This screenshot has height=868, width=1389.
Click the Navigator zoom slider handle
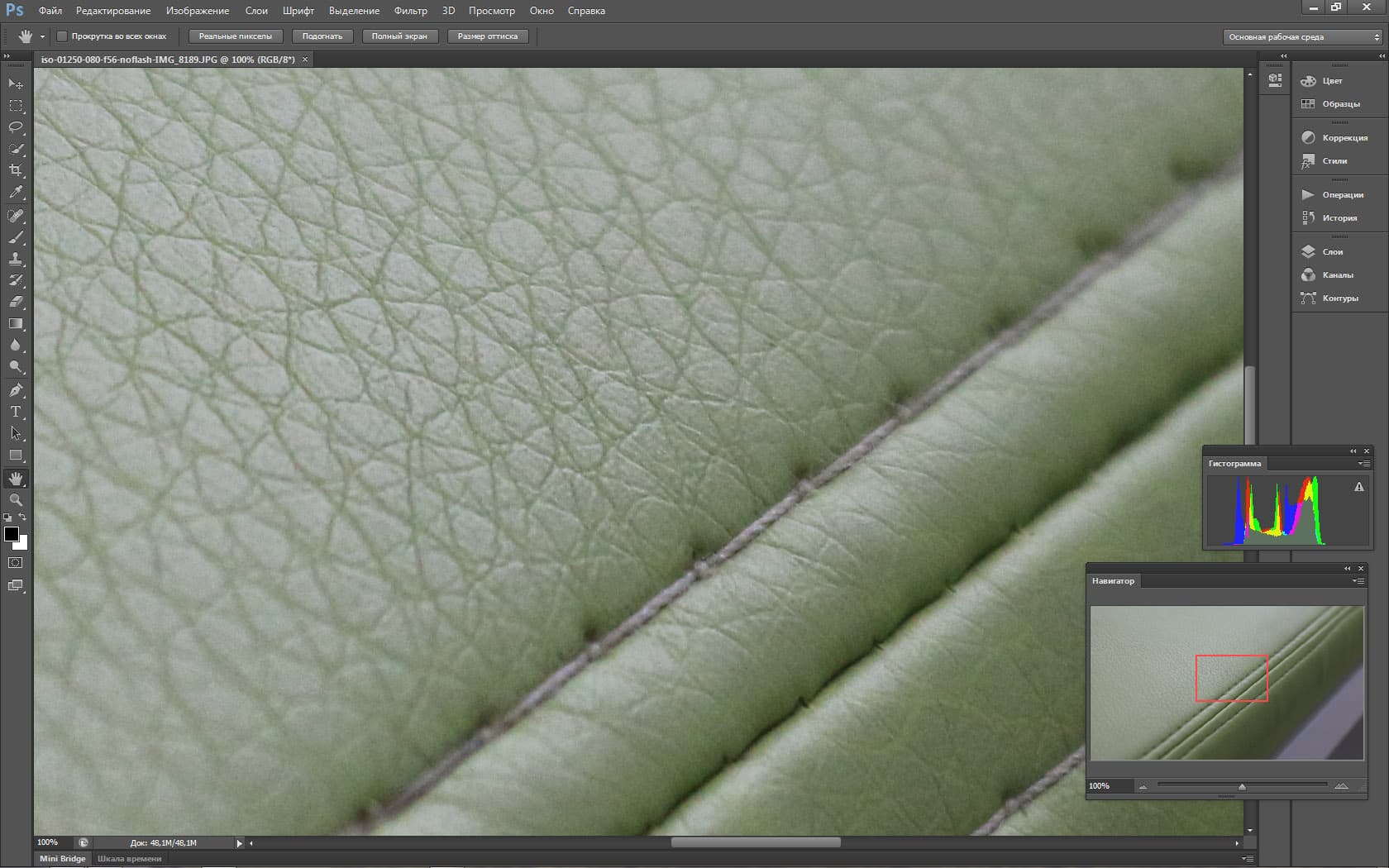(1242, 786)
